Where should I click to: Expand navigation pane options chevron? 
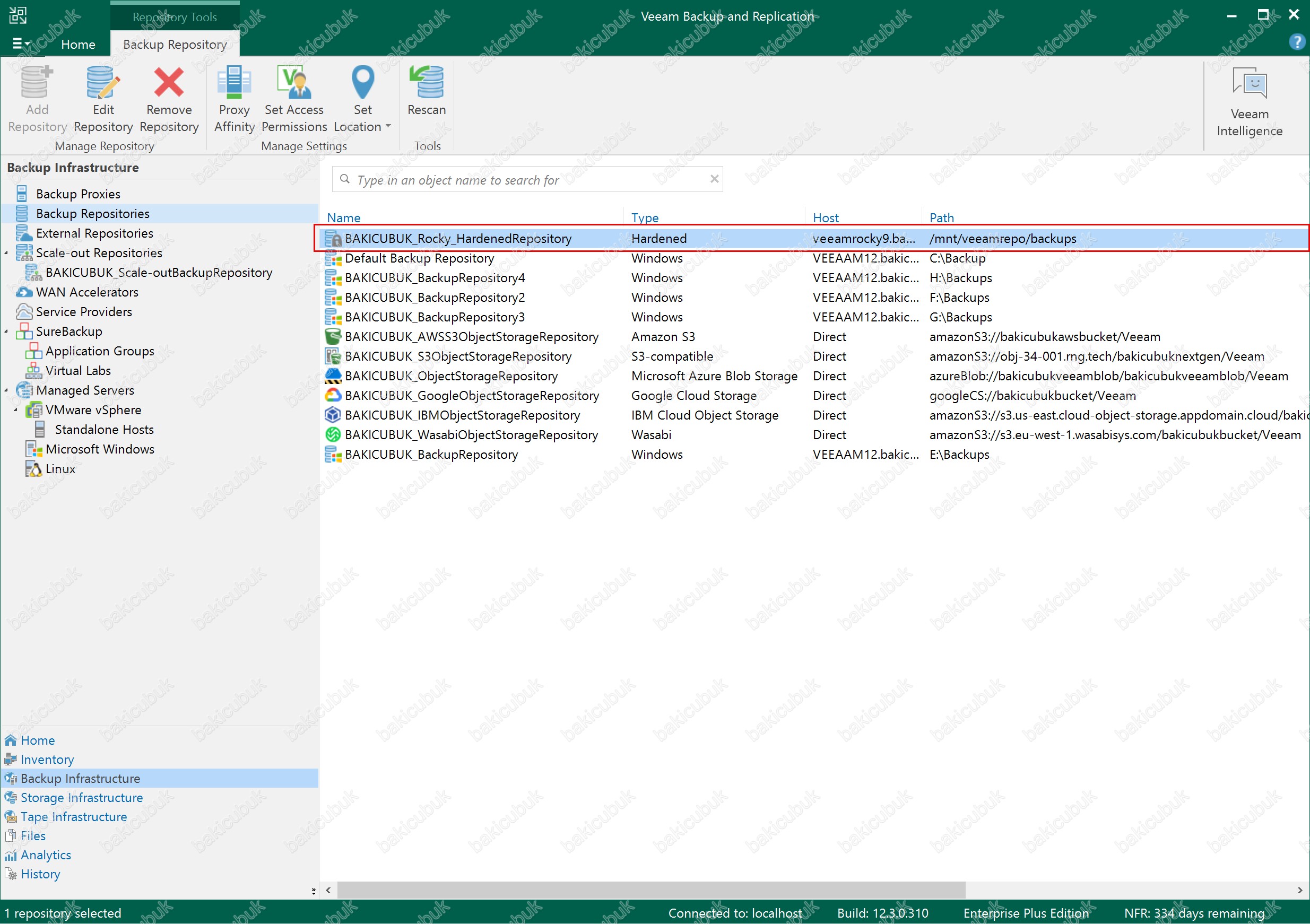(x=313, y=891)
